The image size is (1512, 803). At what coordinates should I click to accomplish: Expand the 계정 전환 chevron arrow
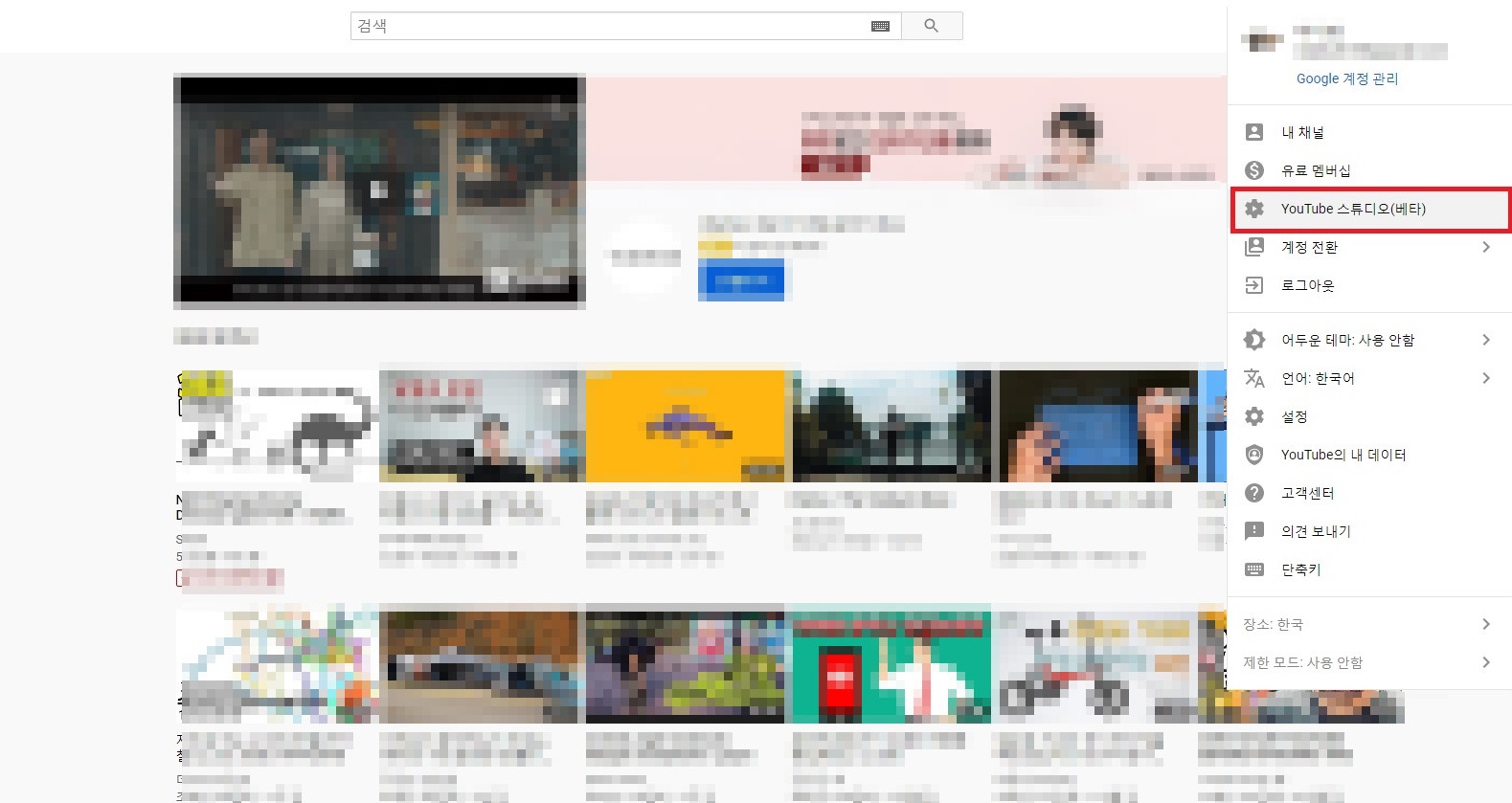1486,247
